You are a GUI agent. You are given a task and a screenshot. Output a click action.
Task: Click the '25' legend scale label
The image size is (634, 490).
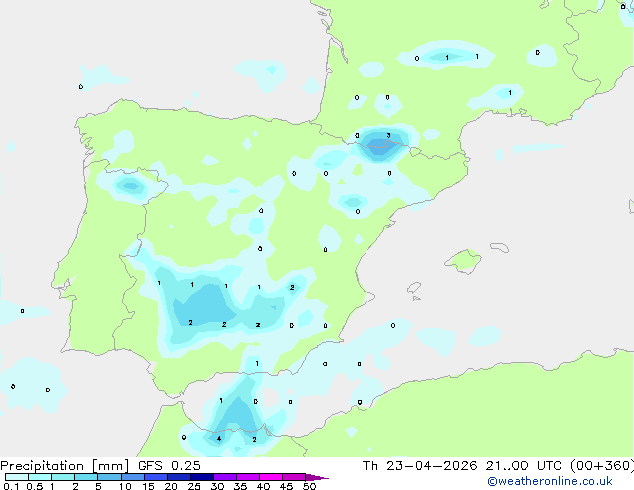tap(194, 486)
